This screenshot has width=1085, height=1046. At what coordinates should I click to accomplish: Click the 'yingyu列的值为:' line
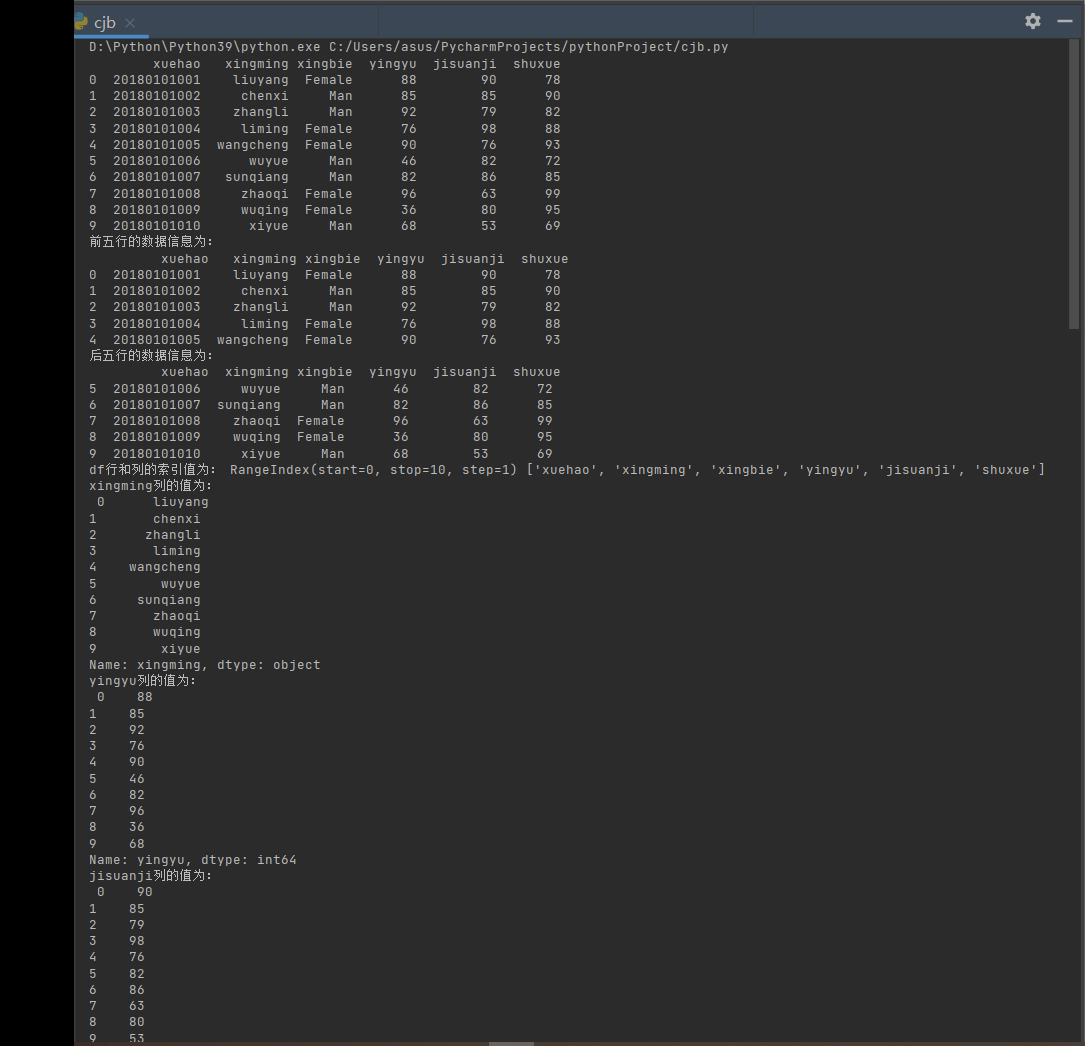pos(143,681)
